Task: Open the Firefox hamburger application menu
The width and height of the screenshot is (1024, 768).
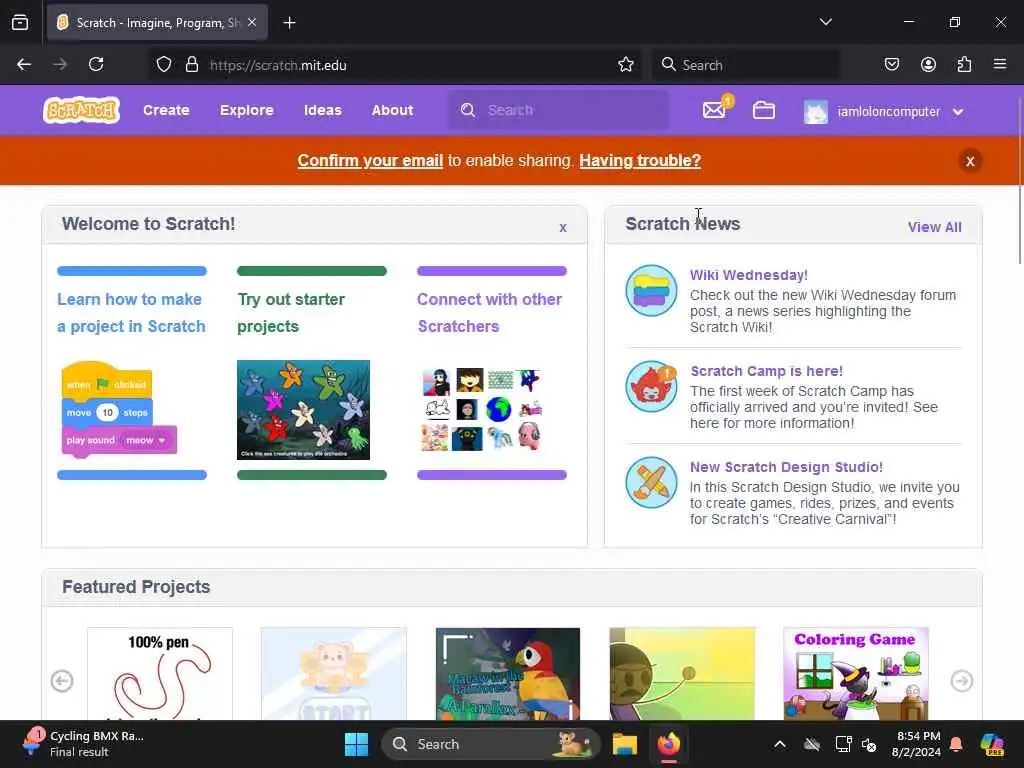Action: click(1000, 64)
